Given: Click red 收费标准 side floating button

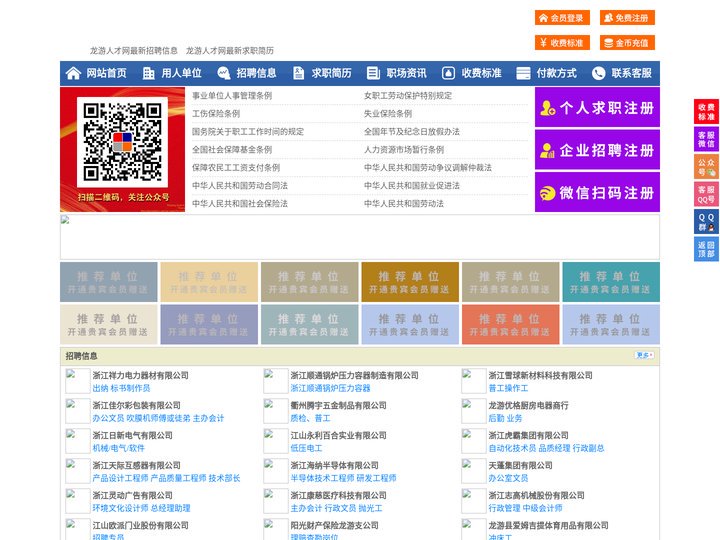Looking at the screenshot, I should pyautogui.click(x=706, y=112).
